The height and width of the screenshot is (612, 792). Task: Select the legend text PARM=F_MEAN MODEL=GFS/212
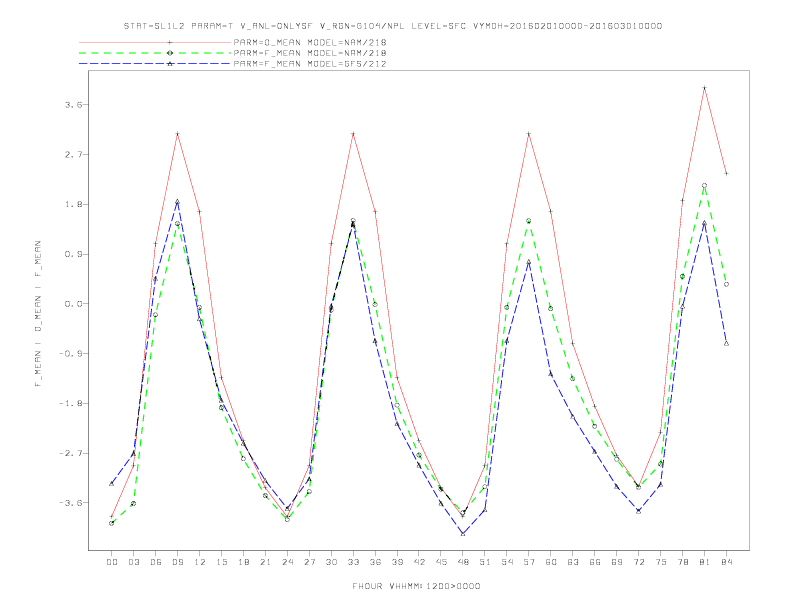pos(310,64)
